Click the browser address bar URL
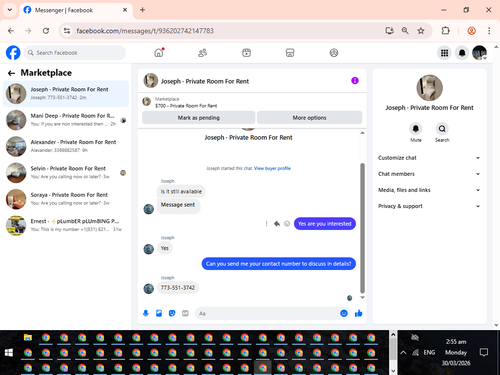 click(x=145, y=31)
